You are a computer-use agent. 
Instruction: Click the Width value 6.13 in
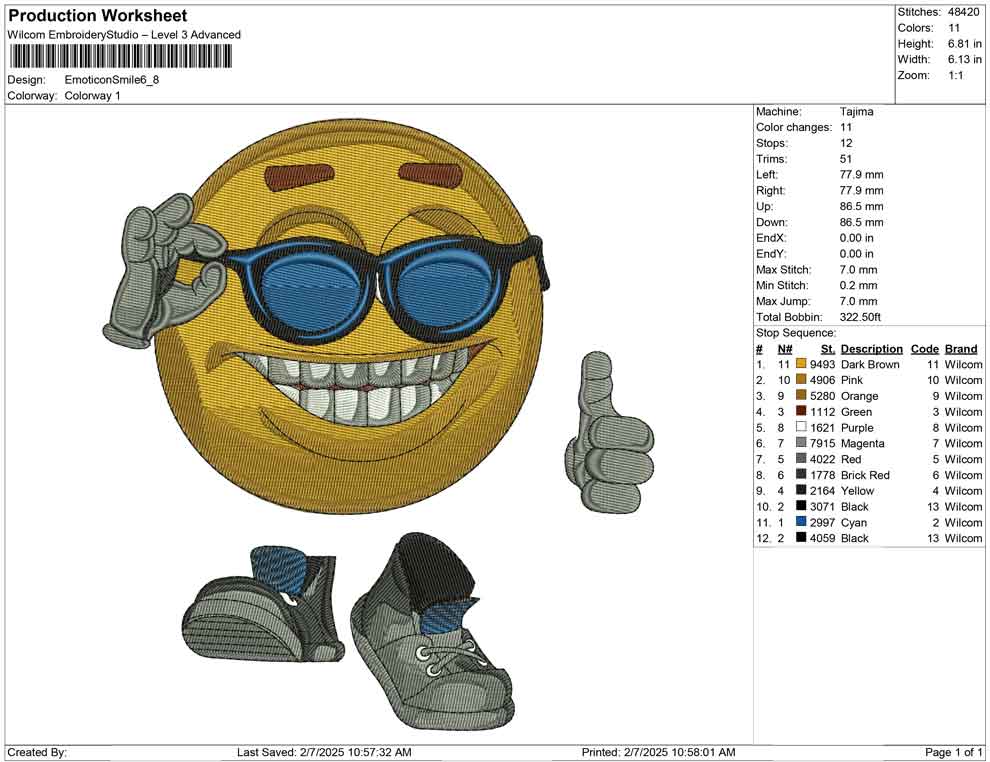(x=965, y=59)
